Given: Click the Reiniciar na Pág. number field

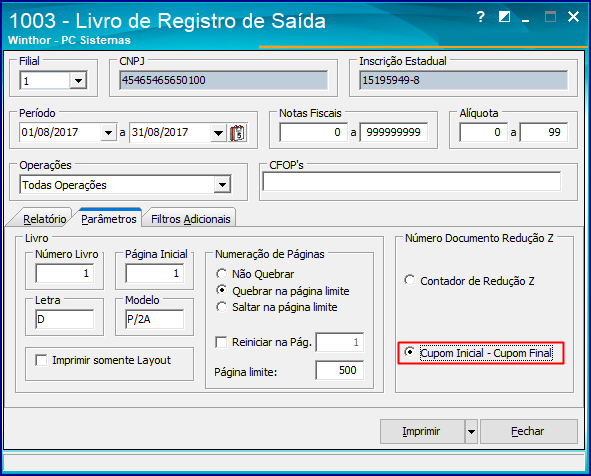Looking at the screenshot, I should pos(340,342).
